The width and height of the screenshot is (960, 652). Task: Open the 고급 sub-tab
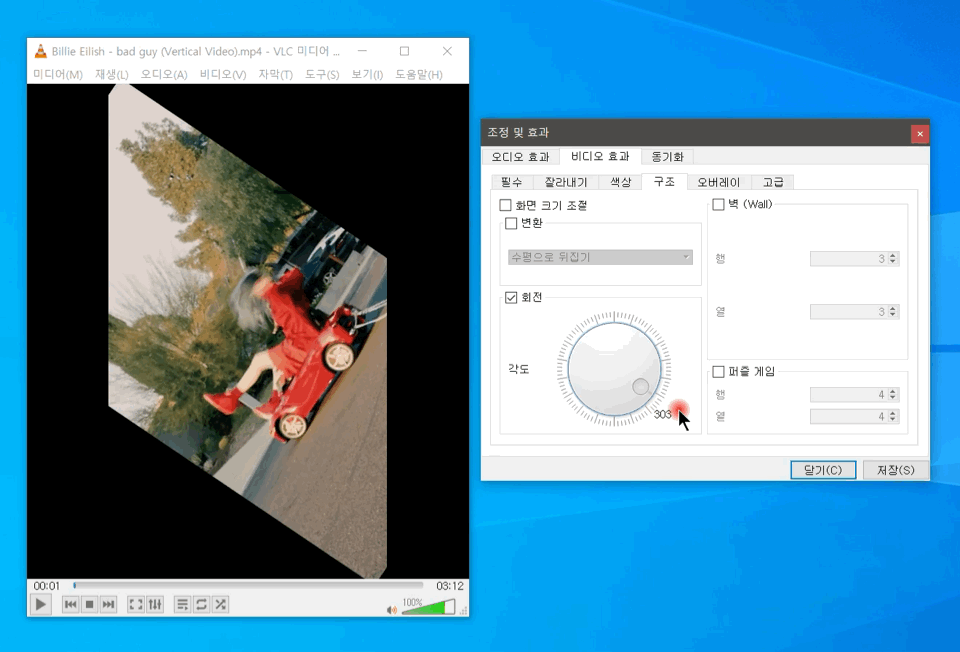click(773, 182)
